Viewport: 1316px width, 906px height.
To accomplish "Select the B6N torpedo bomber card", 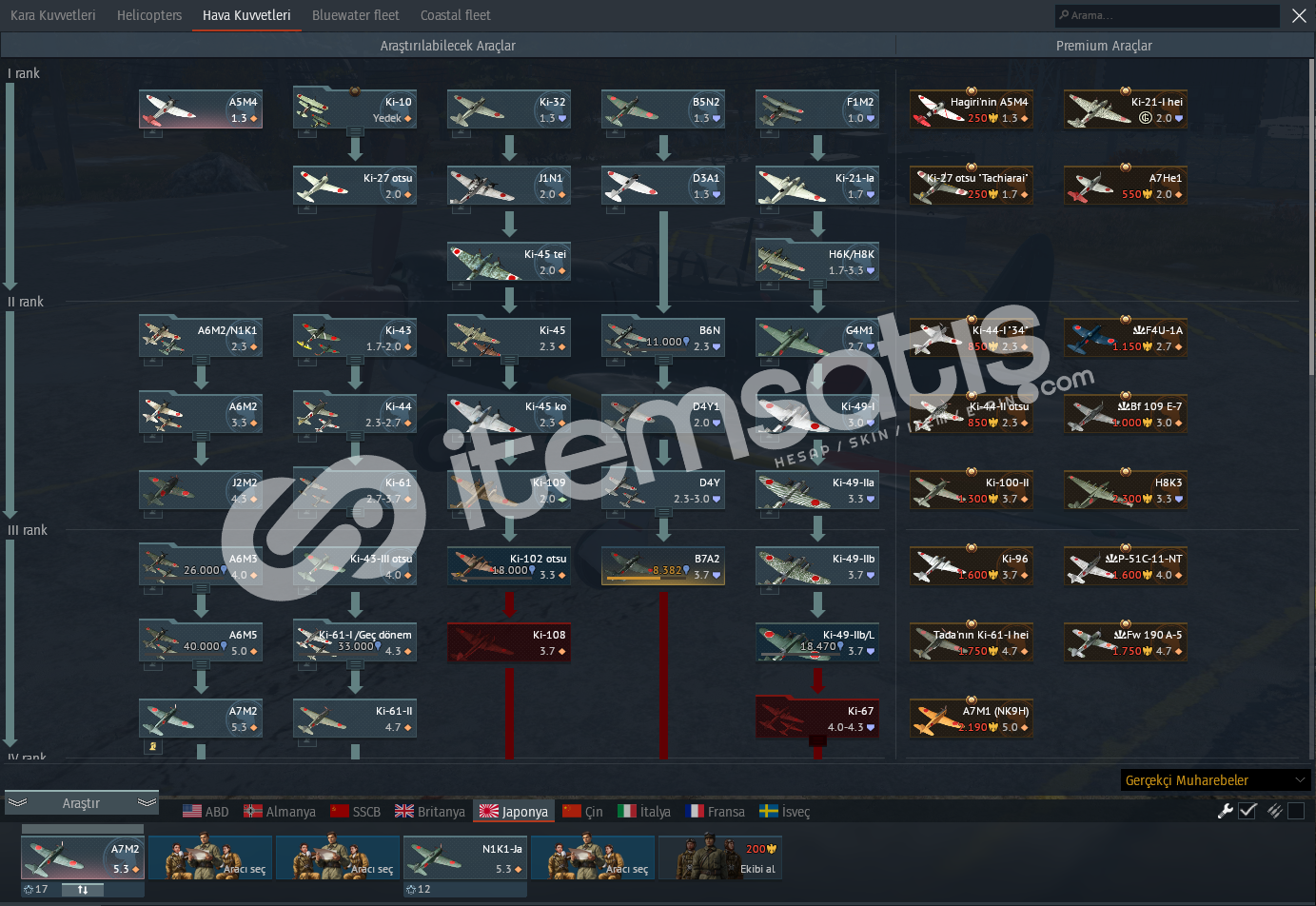I will tap(663, 338).
